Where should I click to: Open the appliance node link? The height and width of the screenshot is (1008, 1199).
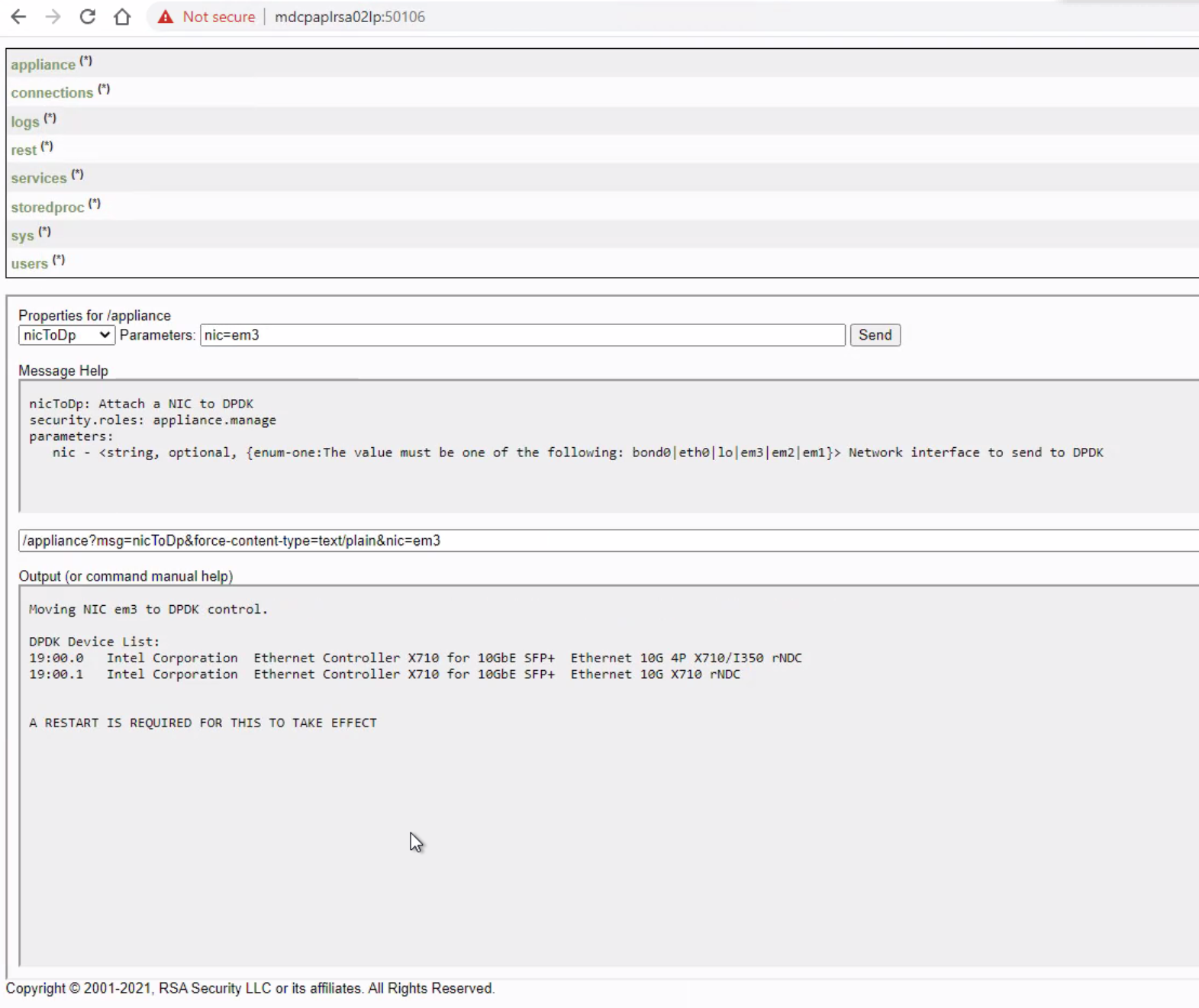pos(43,65)
